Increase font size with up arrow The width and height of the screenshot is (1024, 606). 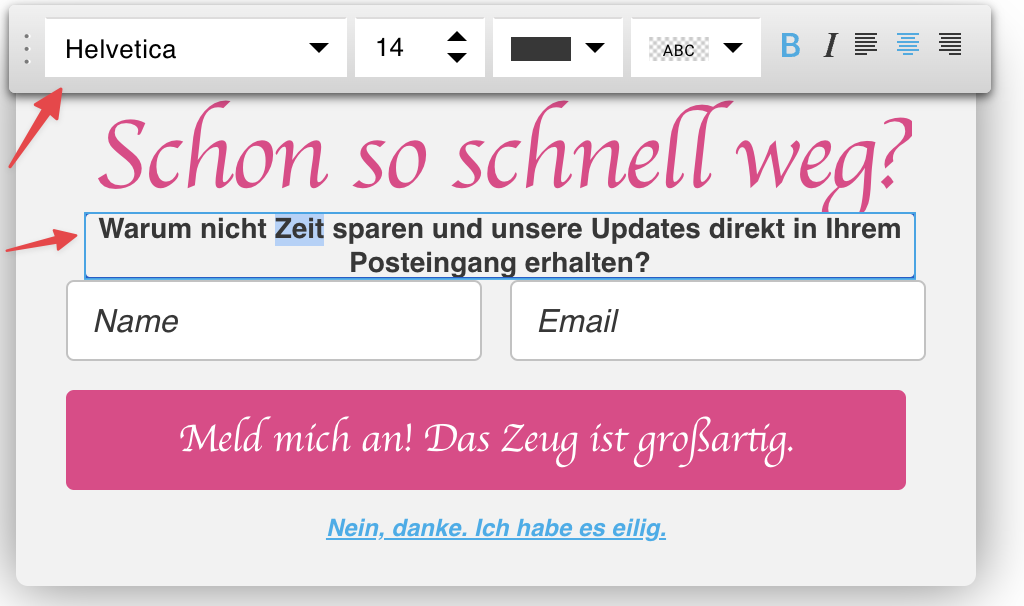pyautogui.click(x=457, y=37)
